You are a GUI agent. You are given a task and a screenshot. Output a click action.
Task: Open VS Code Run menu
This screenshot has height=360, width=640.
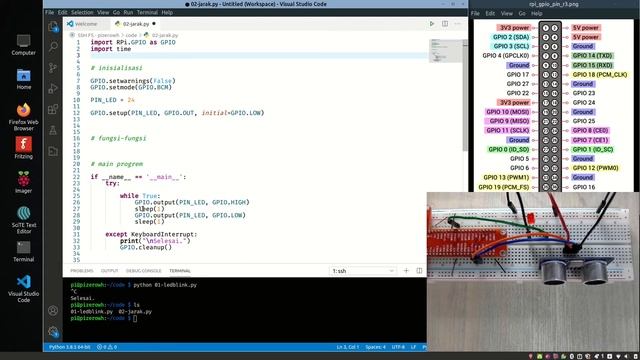click(128, 13)
